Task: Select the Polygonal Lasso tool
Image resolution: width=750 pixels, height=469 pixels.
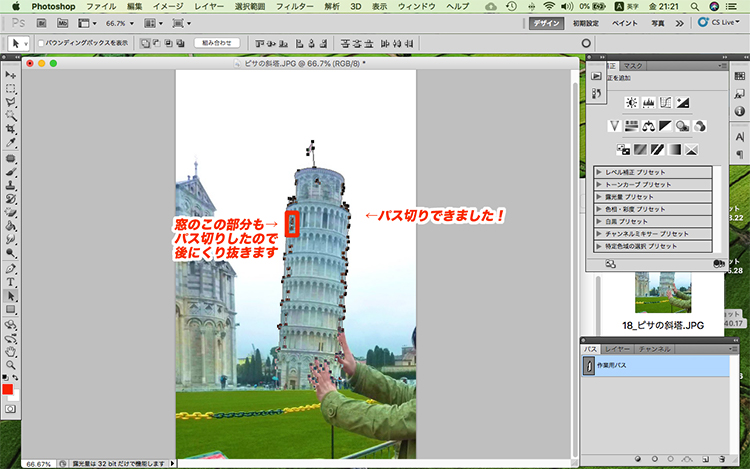Action: pos(11,102)
